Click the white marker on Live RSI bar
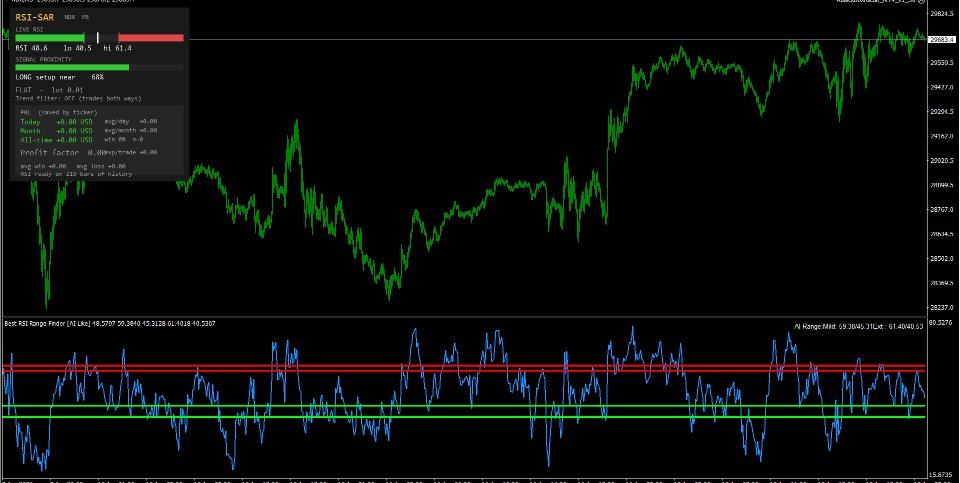 [97, 38]
